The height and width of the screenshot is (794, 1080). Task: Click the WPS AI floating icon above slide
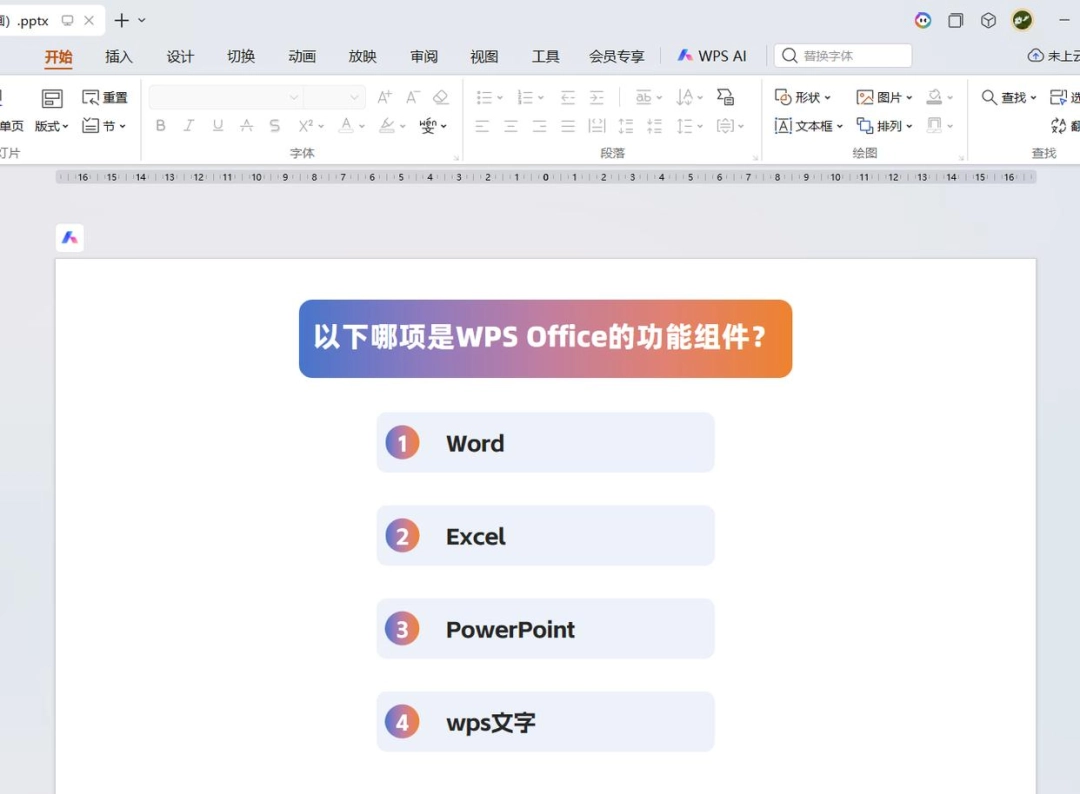pos(70,238)
